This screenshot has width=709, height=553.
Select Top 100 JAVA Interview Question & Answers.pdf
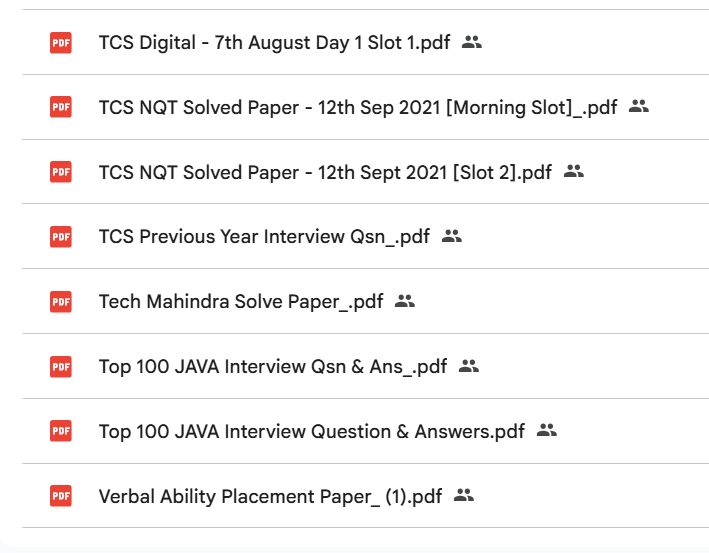point(311,431)
